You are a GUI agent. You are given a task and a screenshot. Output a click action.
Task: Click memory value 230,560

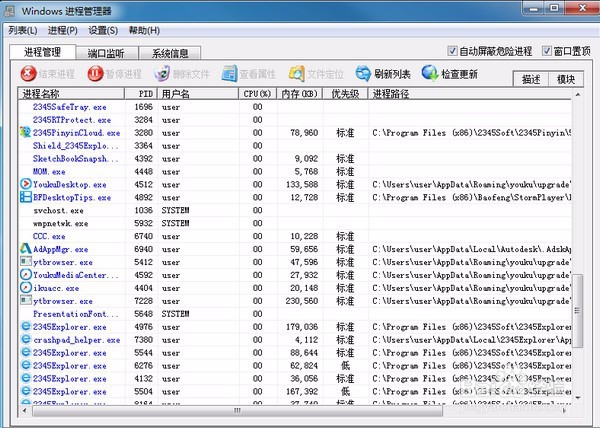click(302, 301)
